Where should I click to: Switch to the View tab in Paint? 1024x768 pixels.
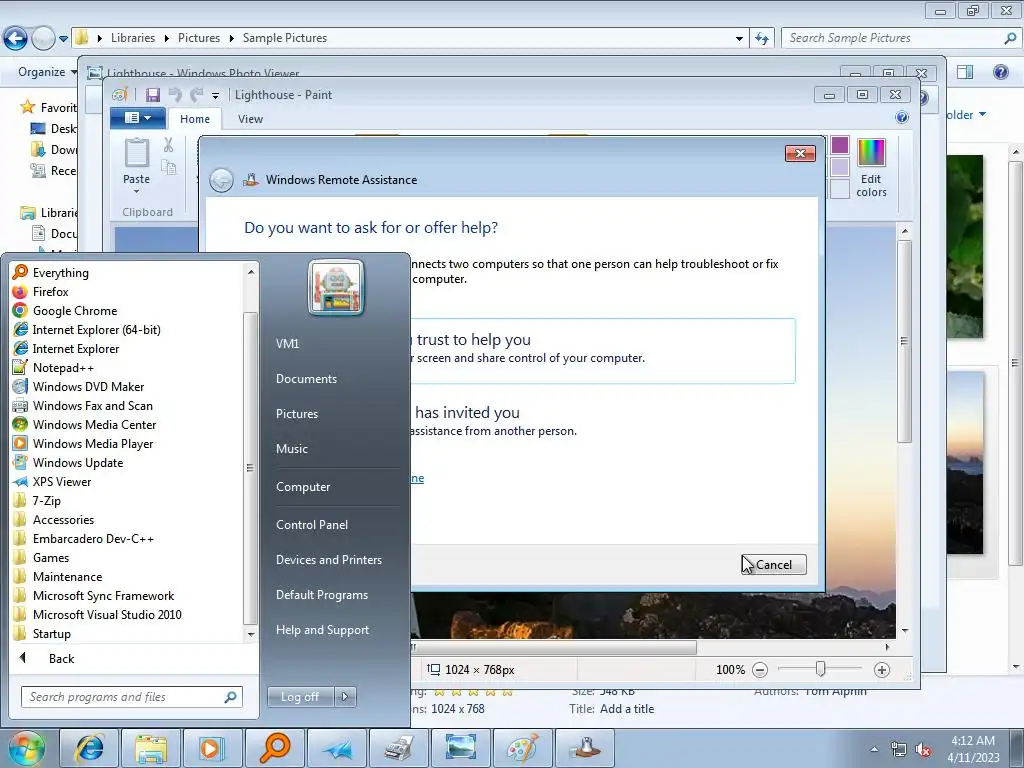[x=250, y=119]
